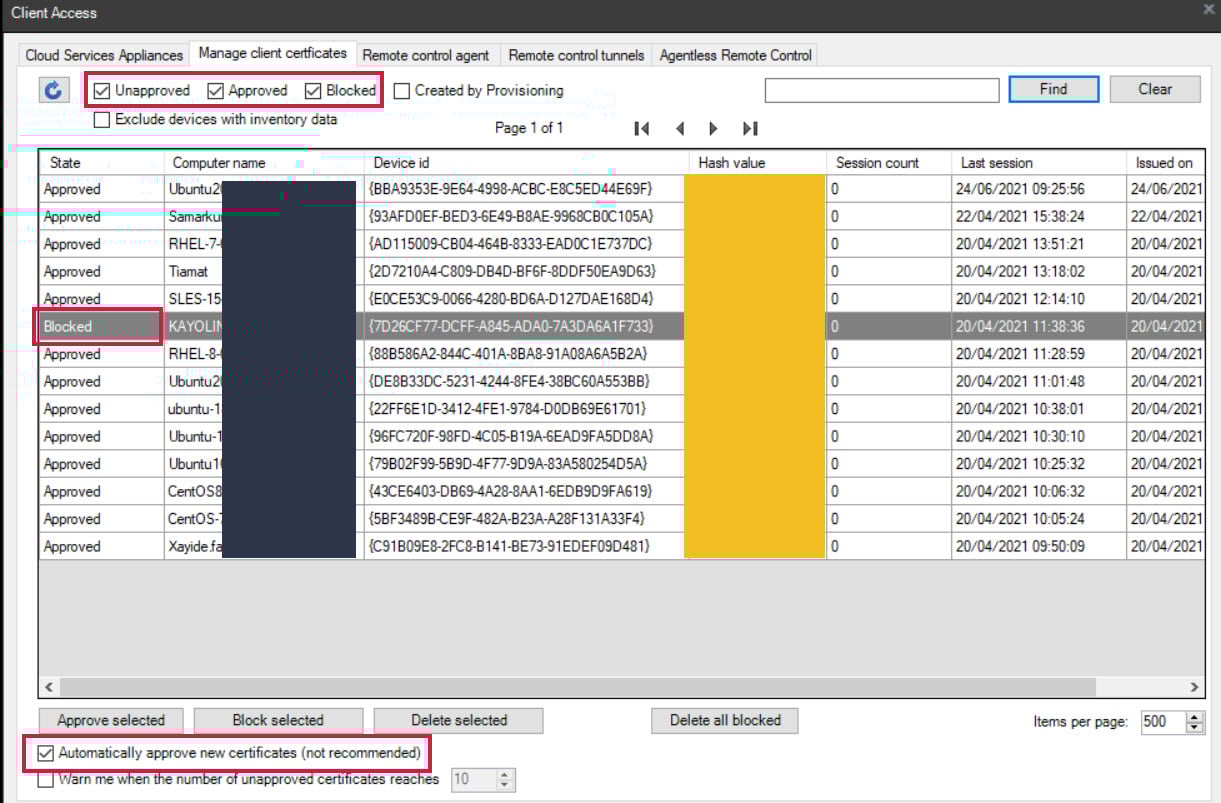The image size is (1221, 803).
Task: Increase unapproved certificates warning threshold stepper
Action: point(505,775)
